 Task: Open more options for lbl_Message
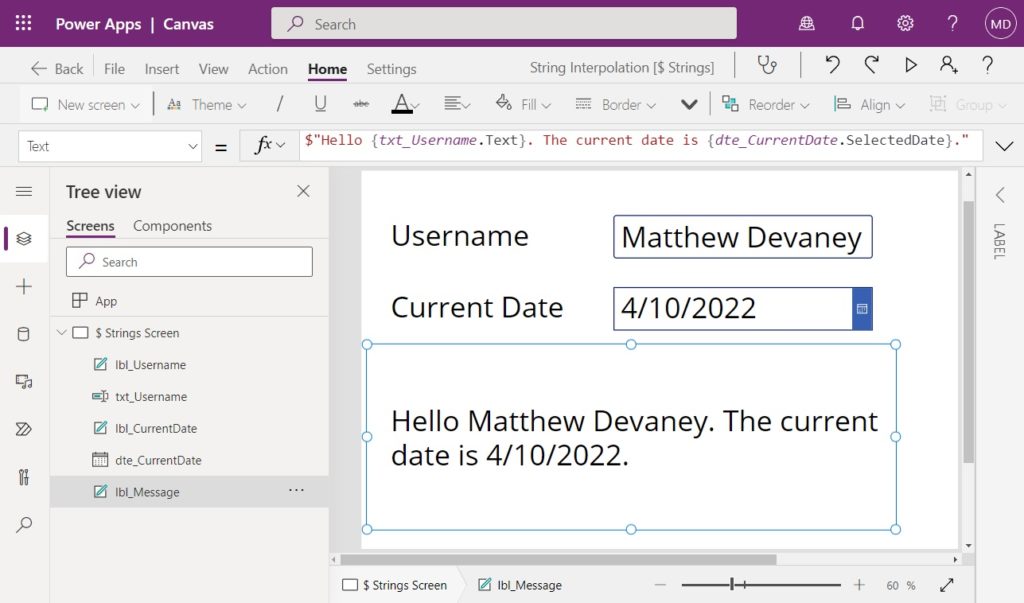click(x=296, y=490)
